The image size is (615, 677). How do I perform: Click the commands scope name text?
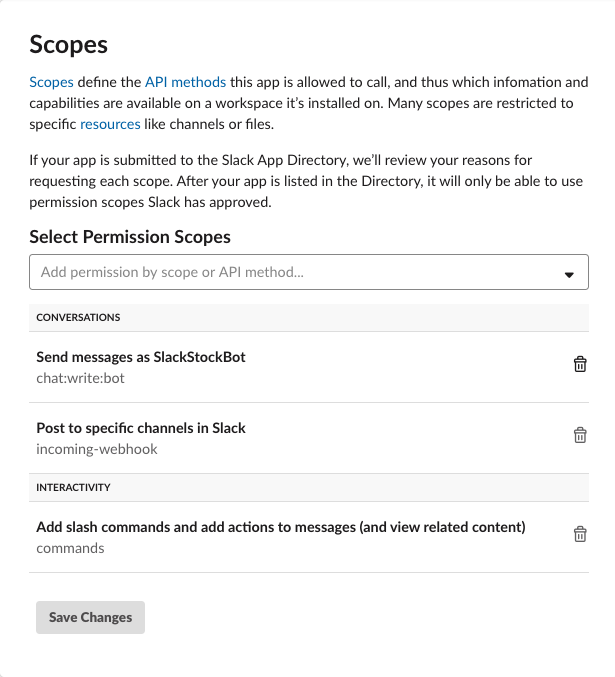tap(70, 548)
